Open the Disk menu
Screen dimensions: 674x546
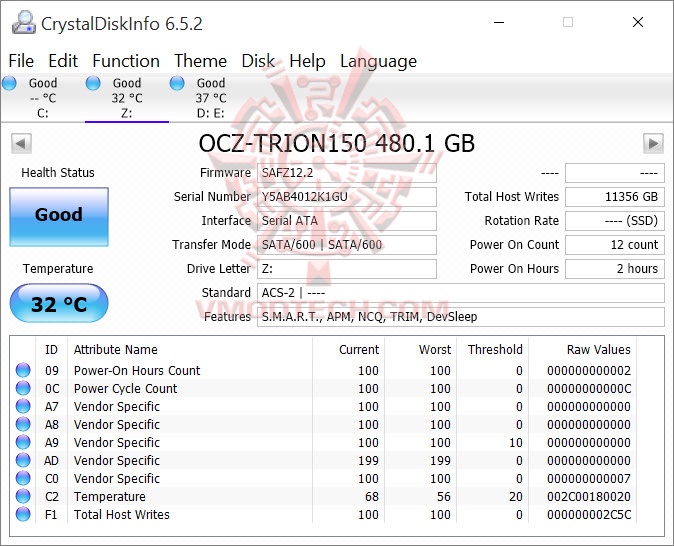coord(258,61)
